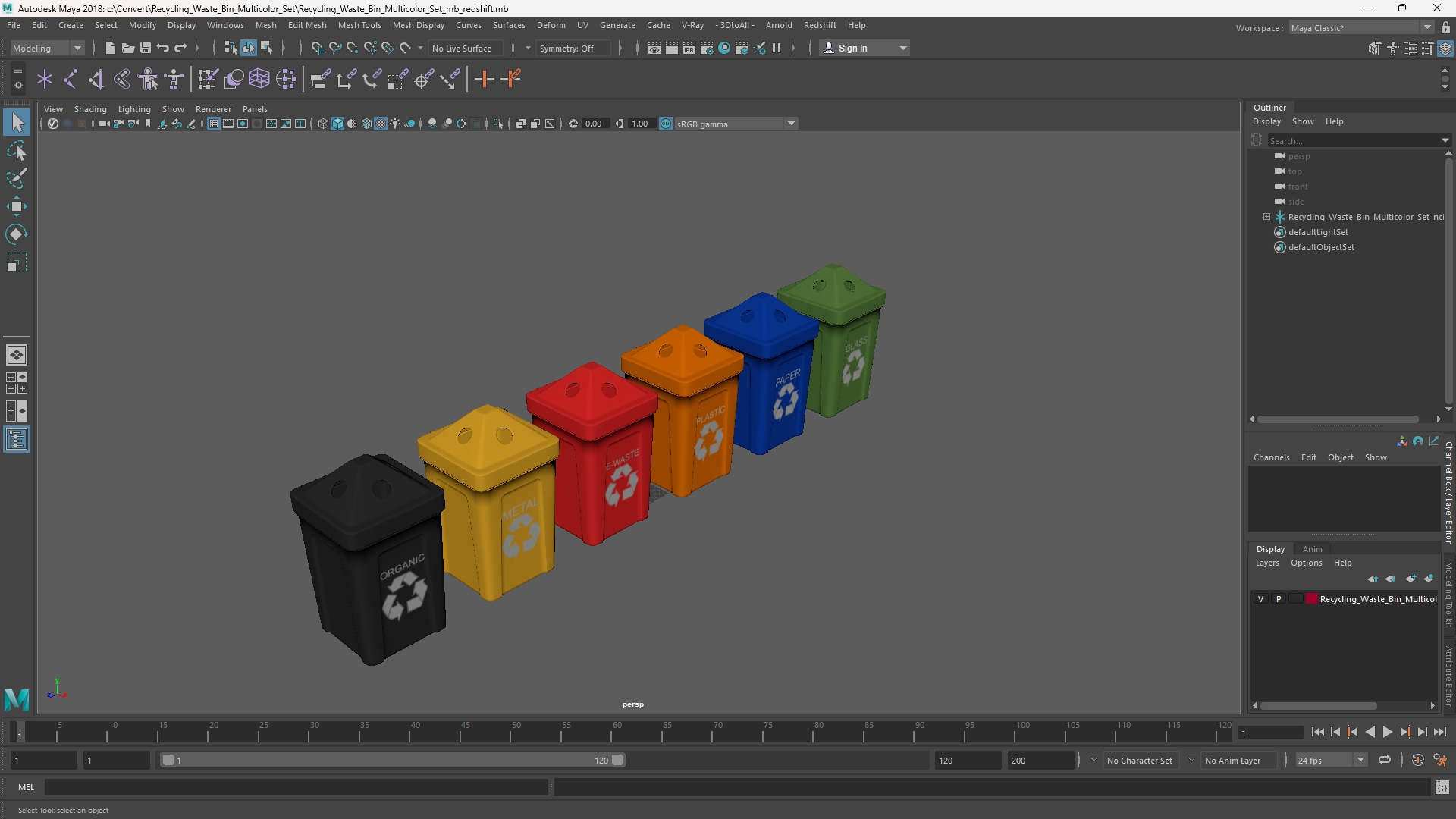The width and height of the screenshot is (1456, 819).
Task: Open the Outliner search filter dropdown arrow
Action: [1445, 140]
